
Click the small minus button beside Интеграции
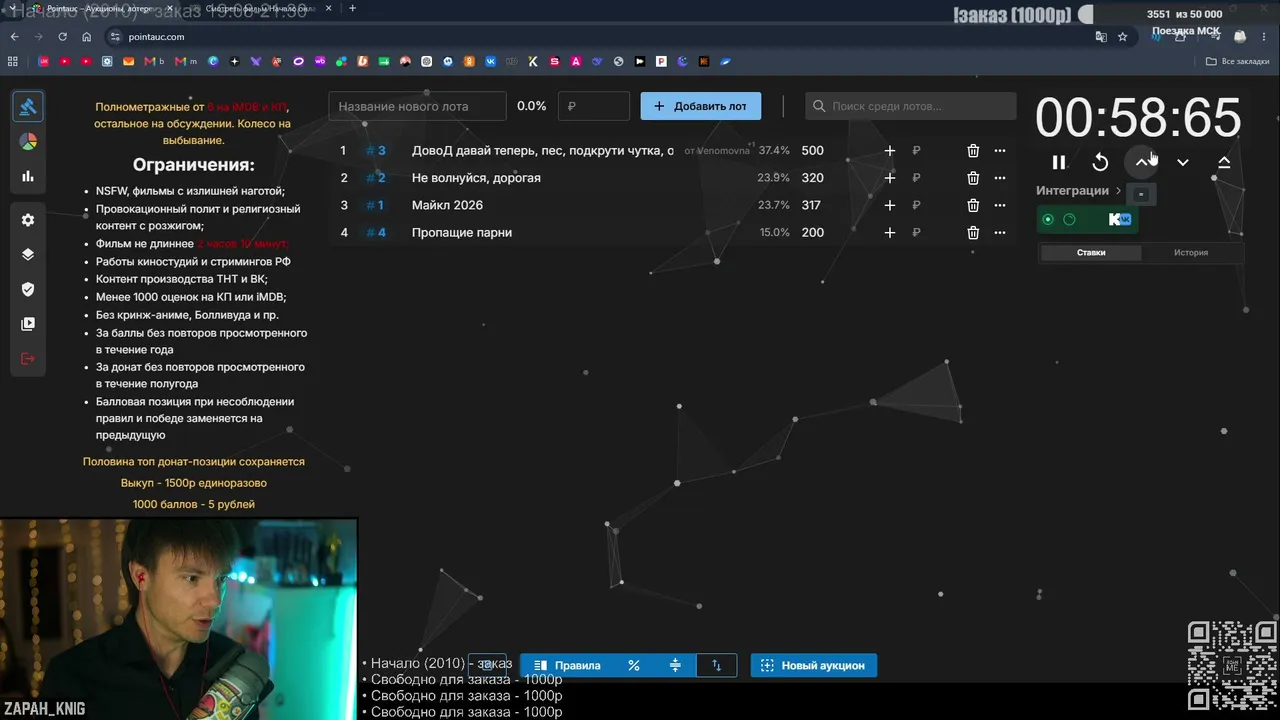1141,195
